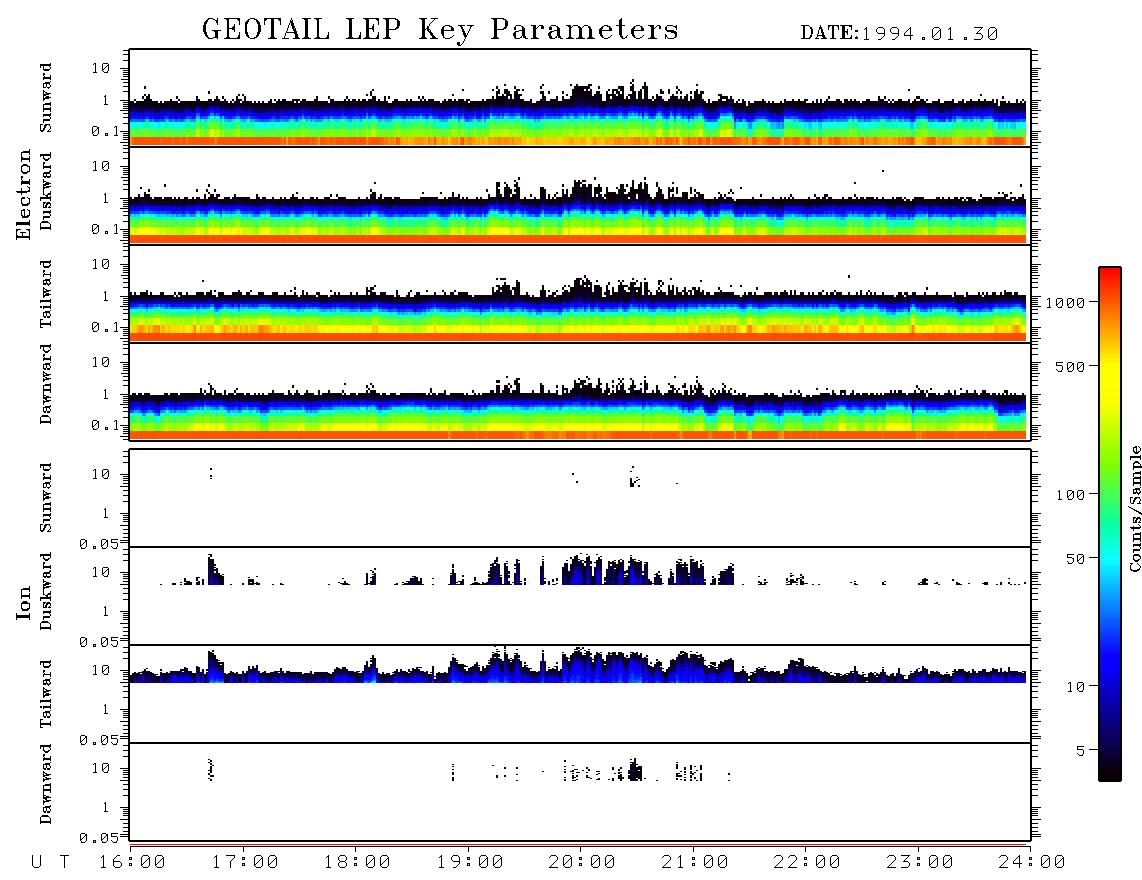
Task: Click the vertical Electron group label
Action: (23, 194)
